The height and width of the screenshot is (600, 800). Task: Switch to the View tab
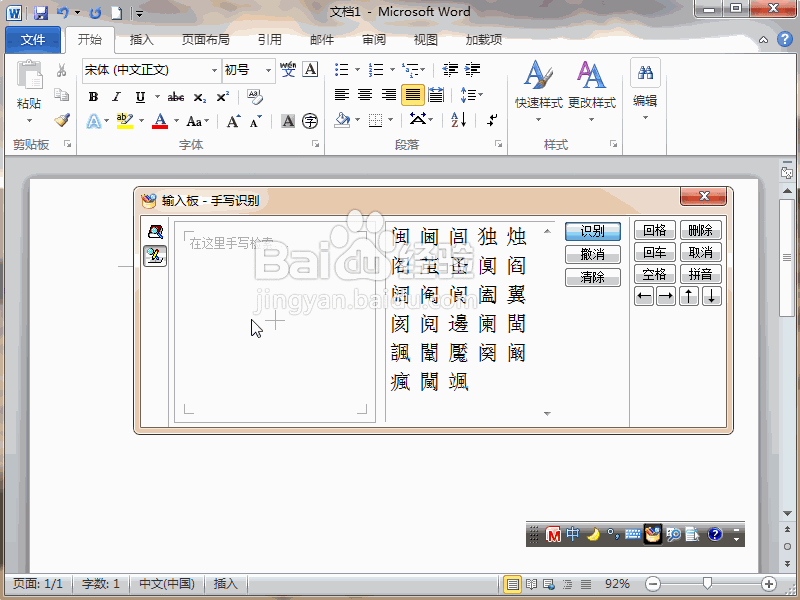point(426,40)
